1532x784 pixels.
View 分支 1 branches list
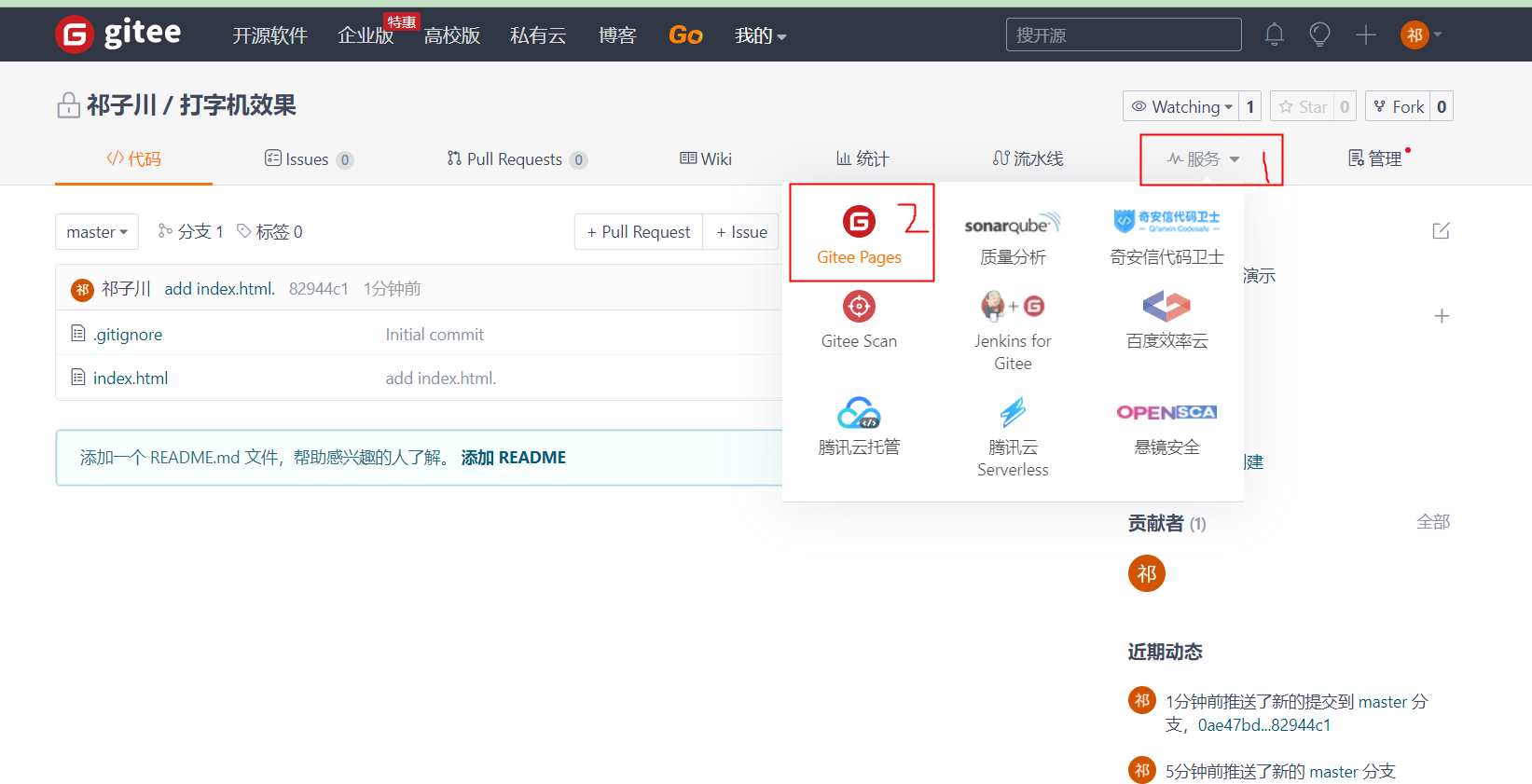tap(190, 231)
